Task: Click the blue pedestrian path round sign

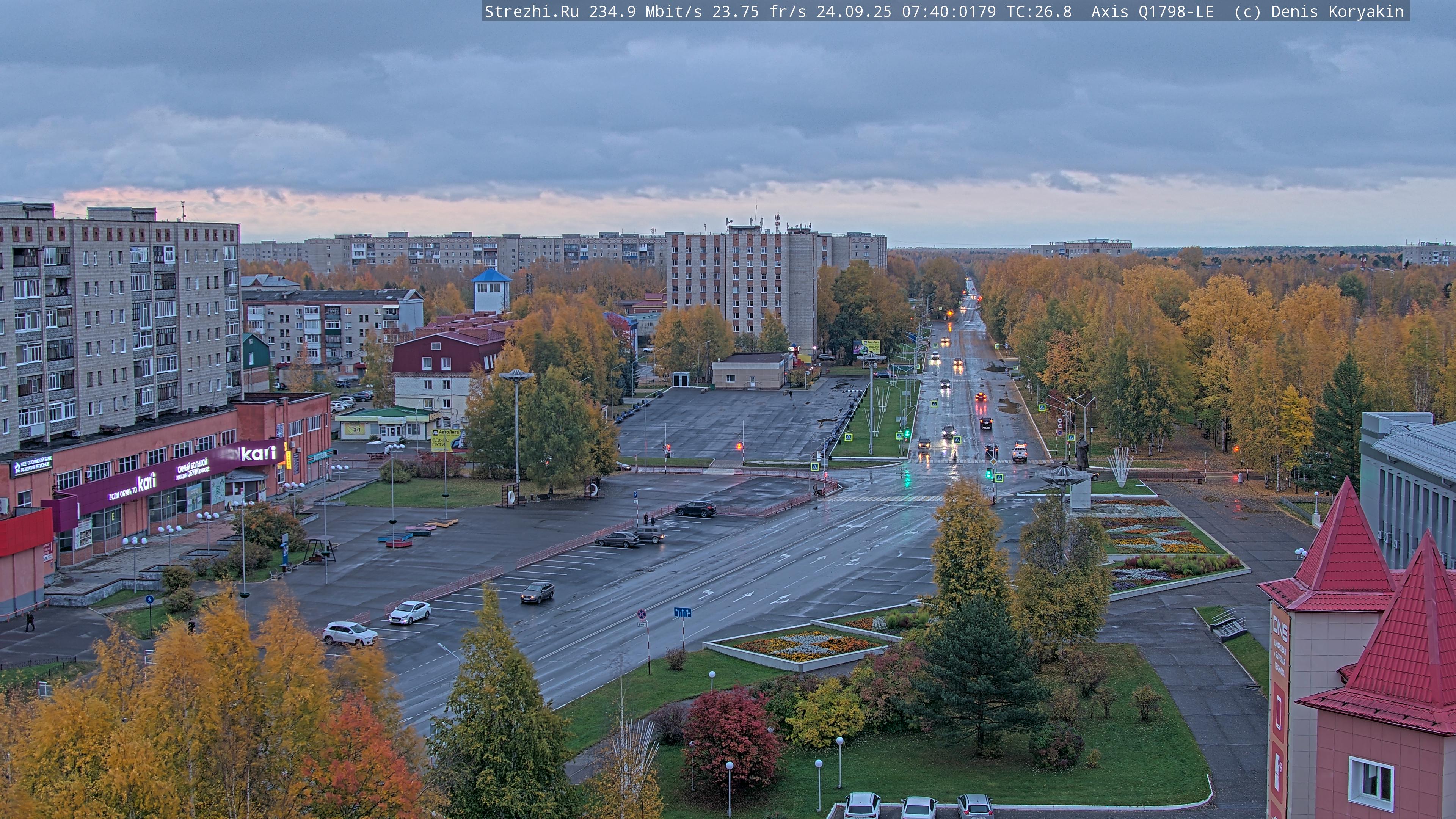Action: (149, 599)
